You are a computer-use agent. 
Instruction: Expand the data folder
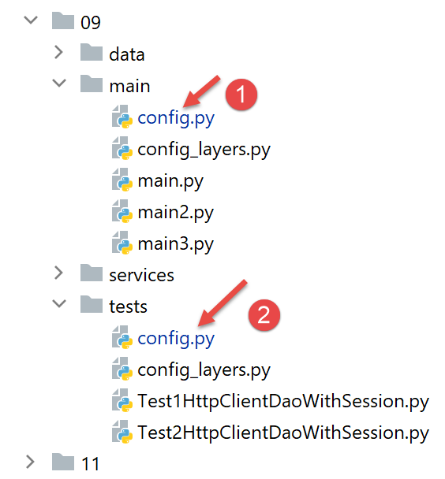point(59,52)
